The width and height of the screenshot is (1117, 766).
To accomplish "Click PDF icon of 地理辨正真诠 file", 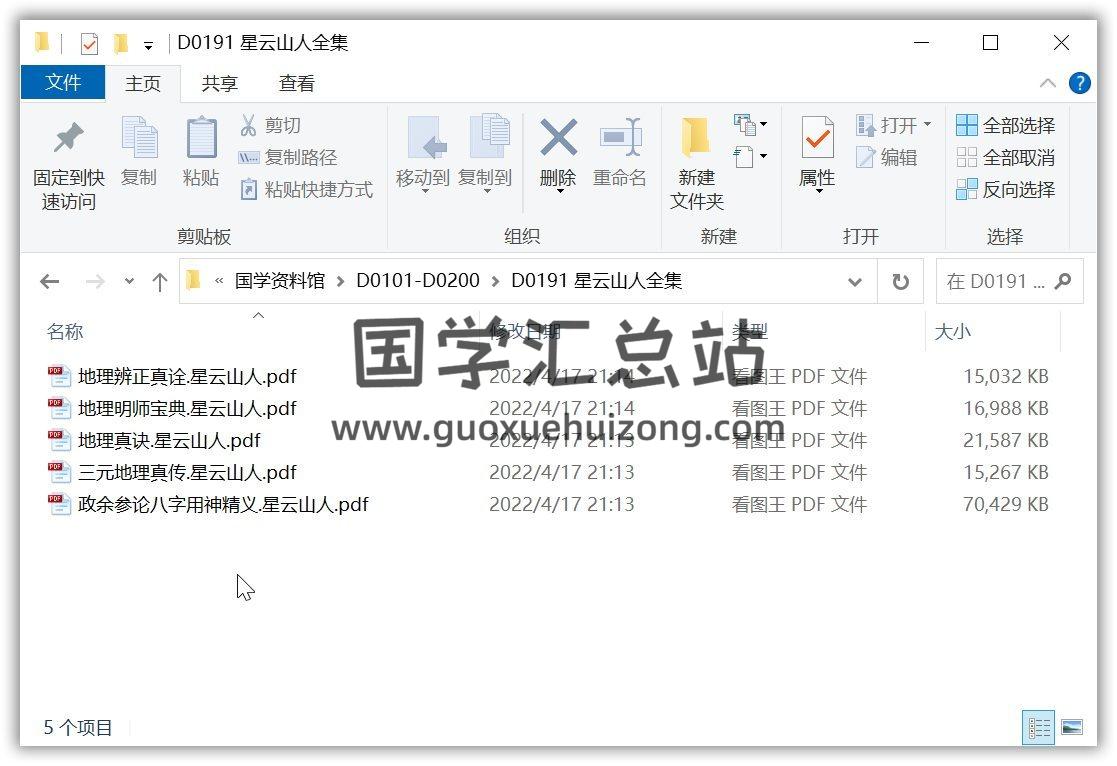I will 59,376.
